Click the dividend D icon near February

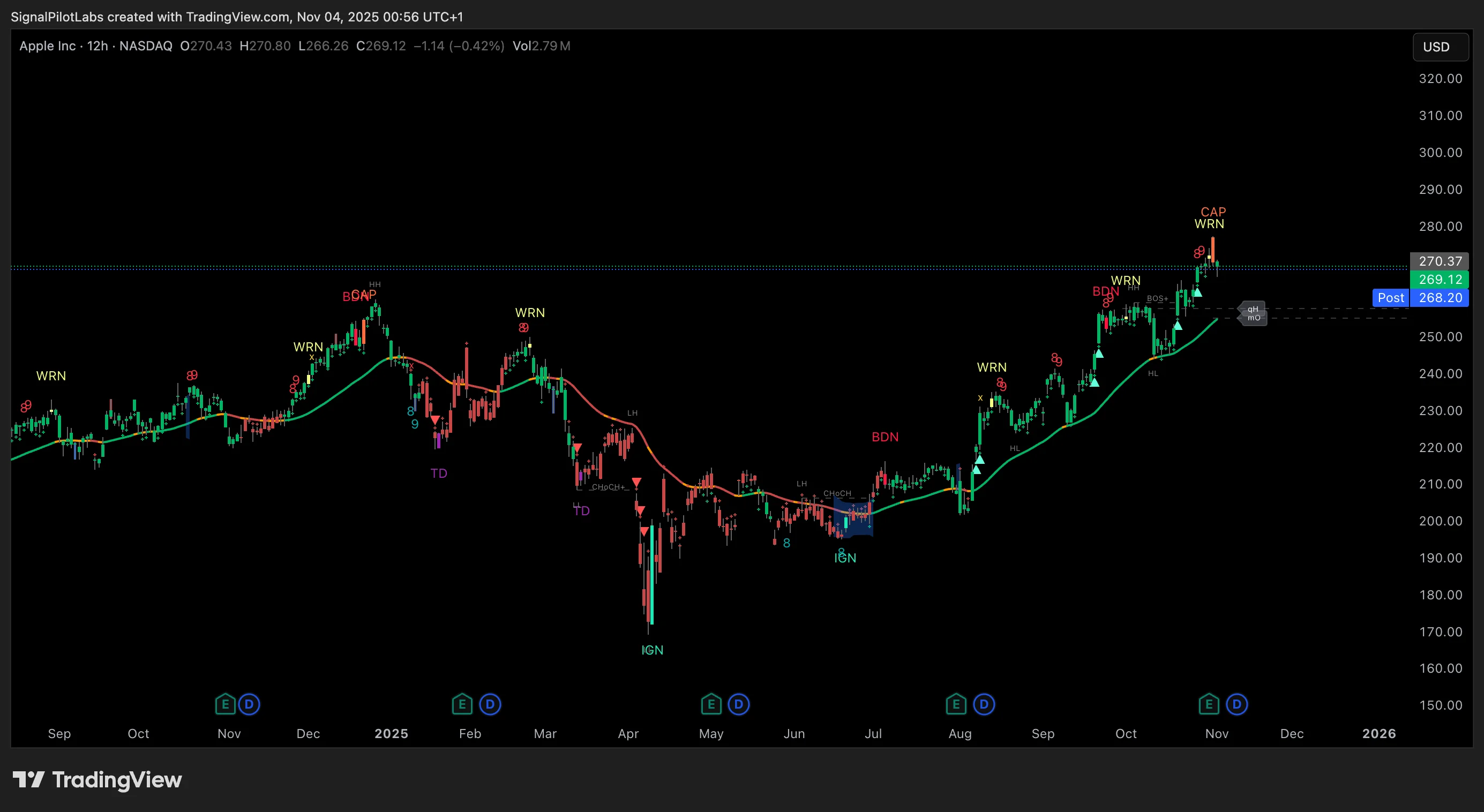(x=490, y=704)
